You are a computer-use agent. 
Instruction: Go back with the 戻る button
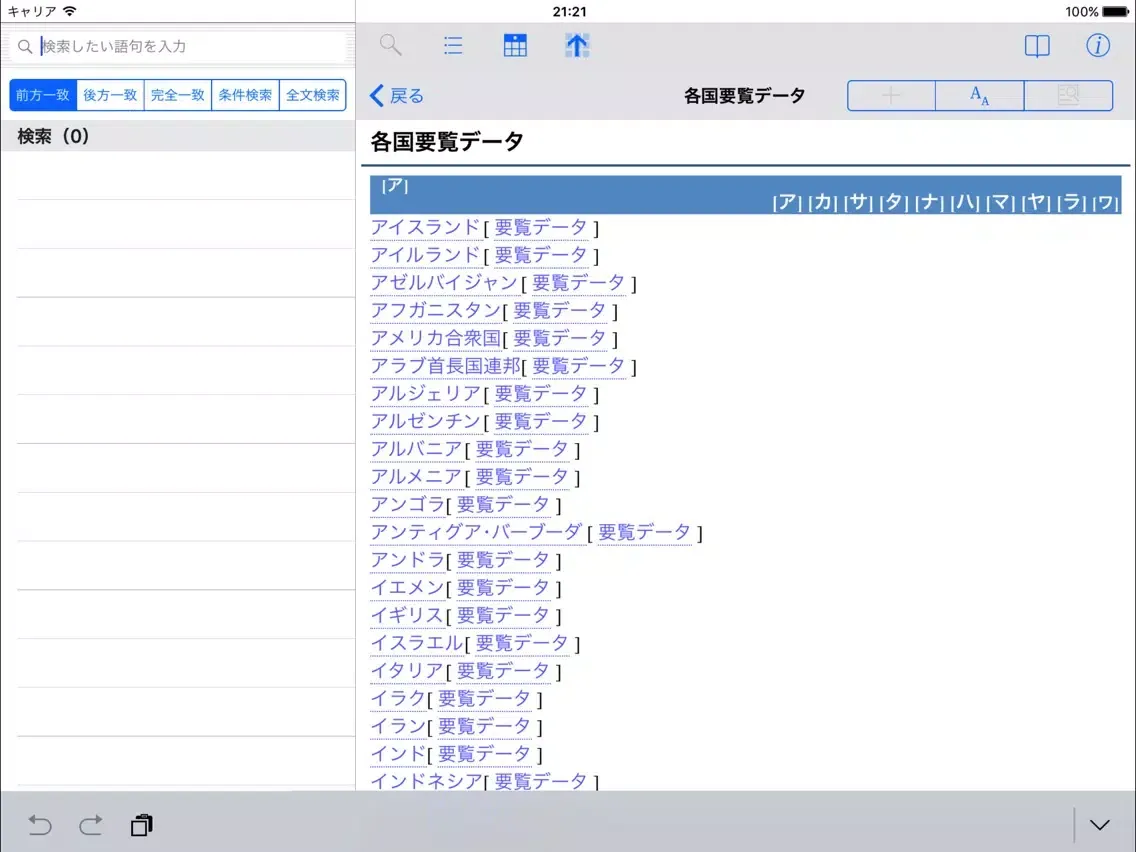coord(396,96)
